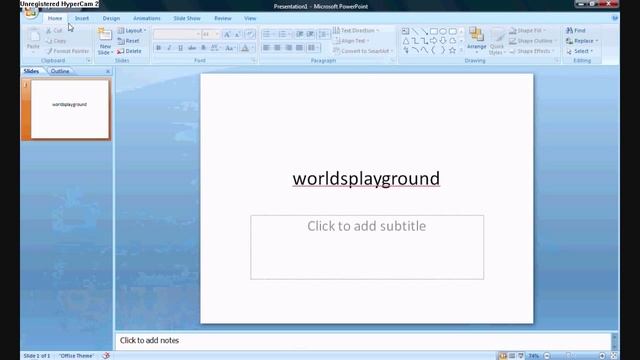Click the Office button logo
Image resolution: width=640 pixels, height=360 pixels.
31,12
